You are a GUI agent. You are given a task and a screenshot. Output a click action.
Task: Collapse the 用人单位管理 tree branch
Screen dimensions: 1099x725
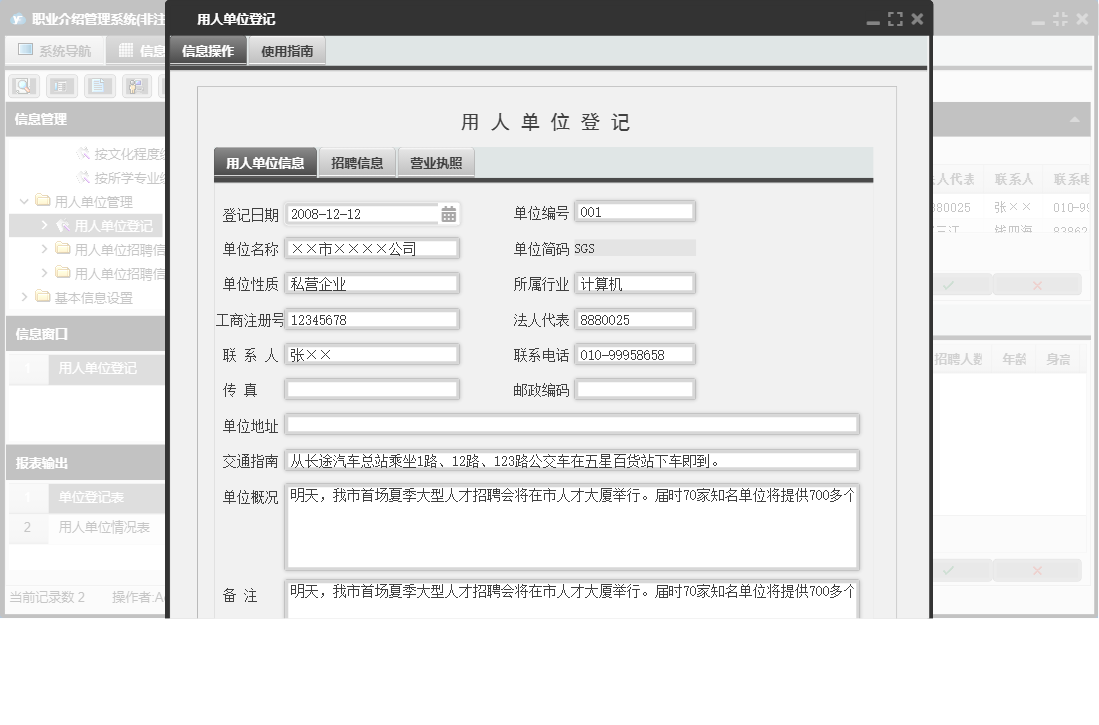point(23,200)
